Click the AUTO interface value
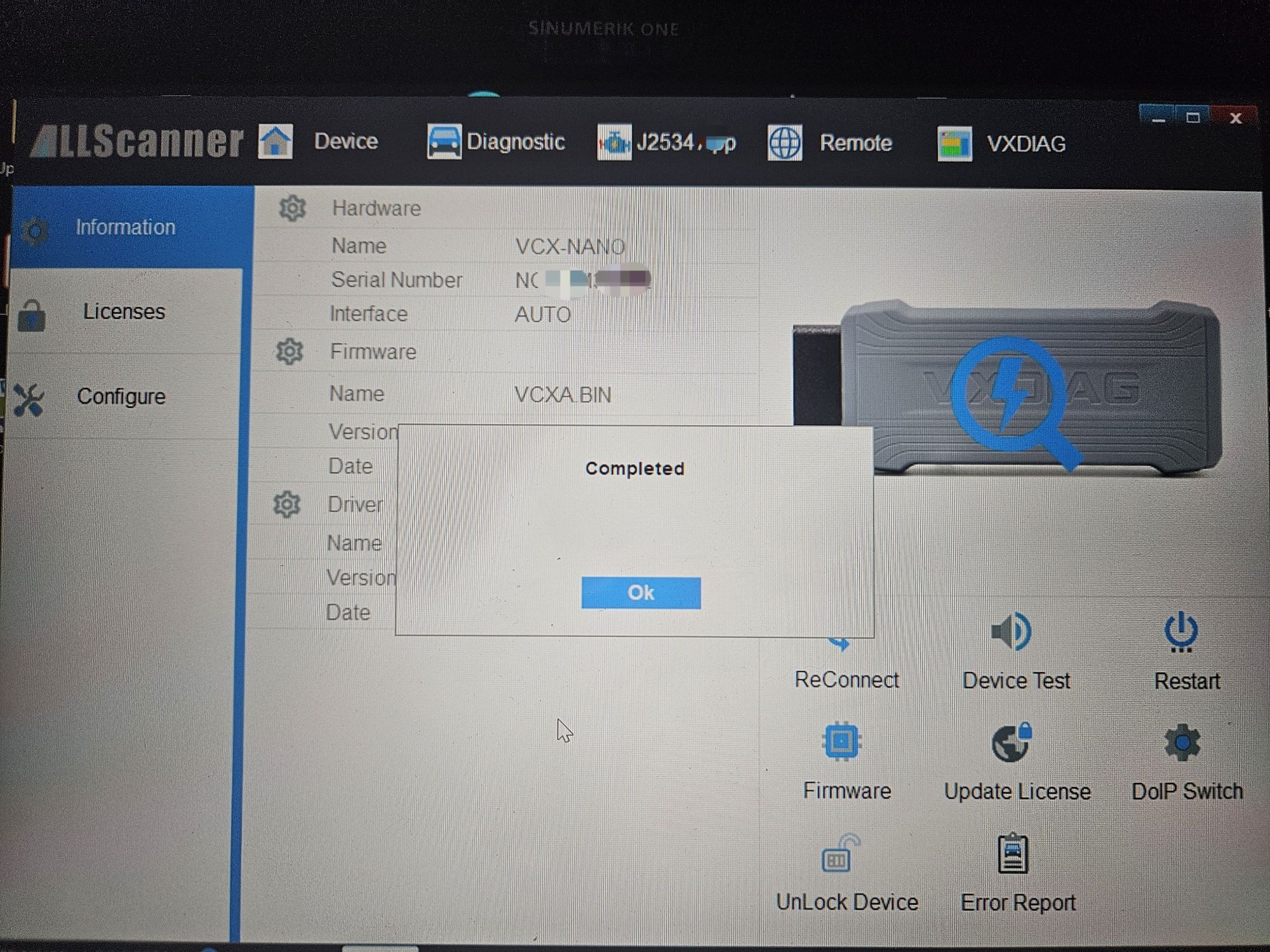The image size is (1270, 952). pos(542,314)
